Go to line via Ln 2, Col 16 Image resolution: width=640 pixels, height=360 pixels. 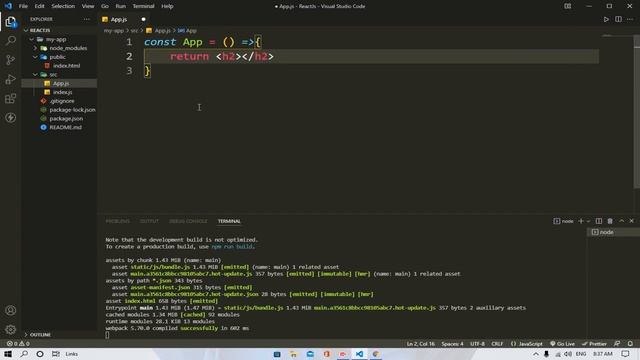click(420, 344)
